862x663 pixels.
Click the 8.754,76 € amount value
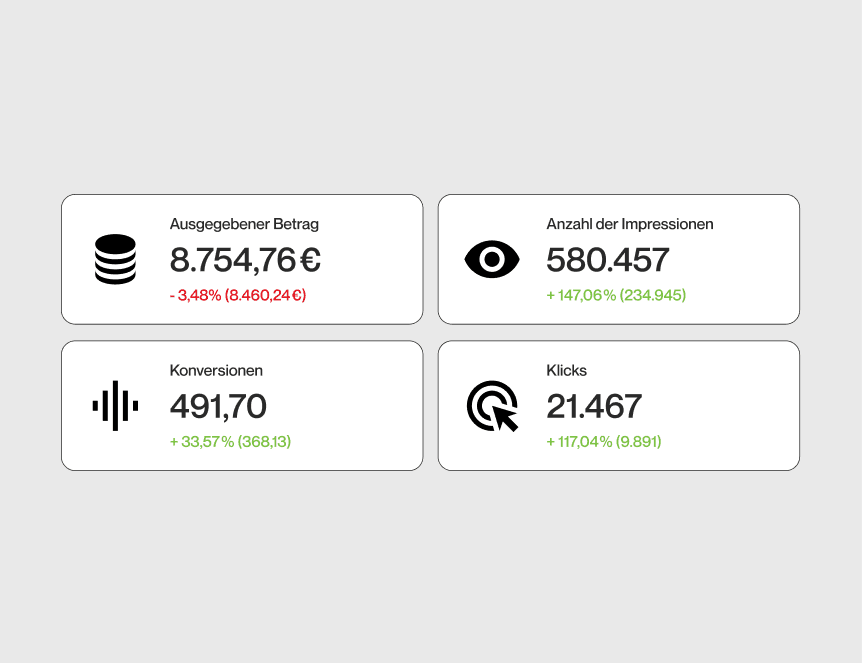point(245,260)
